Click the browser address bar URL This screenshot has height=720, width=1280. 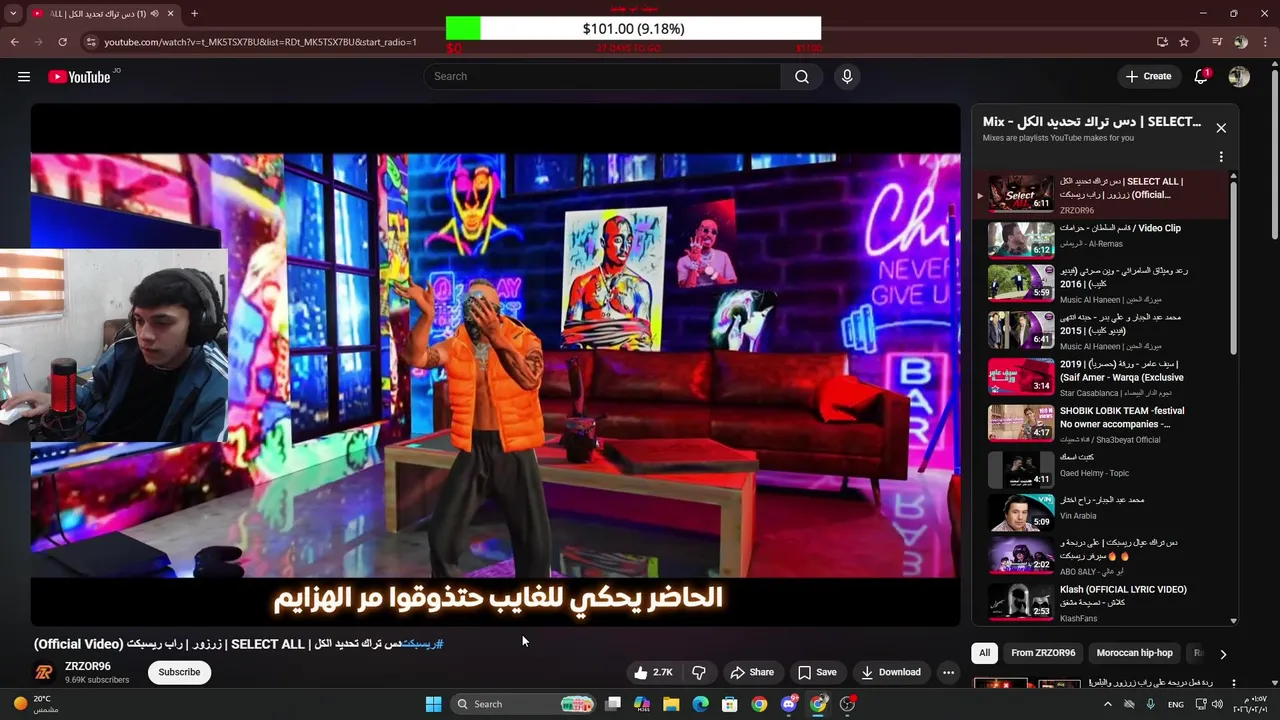[x=260, y=42]
